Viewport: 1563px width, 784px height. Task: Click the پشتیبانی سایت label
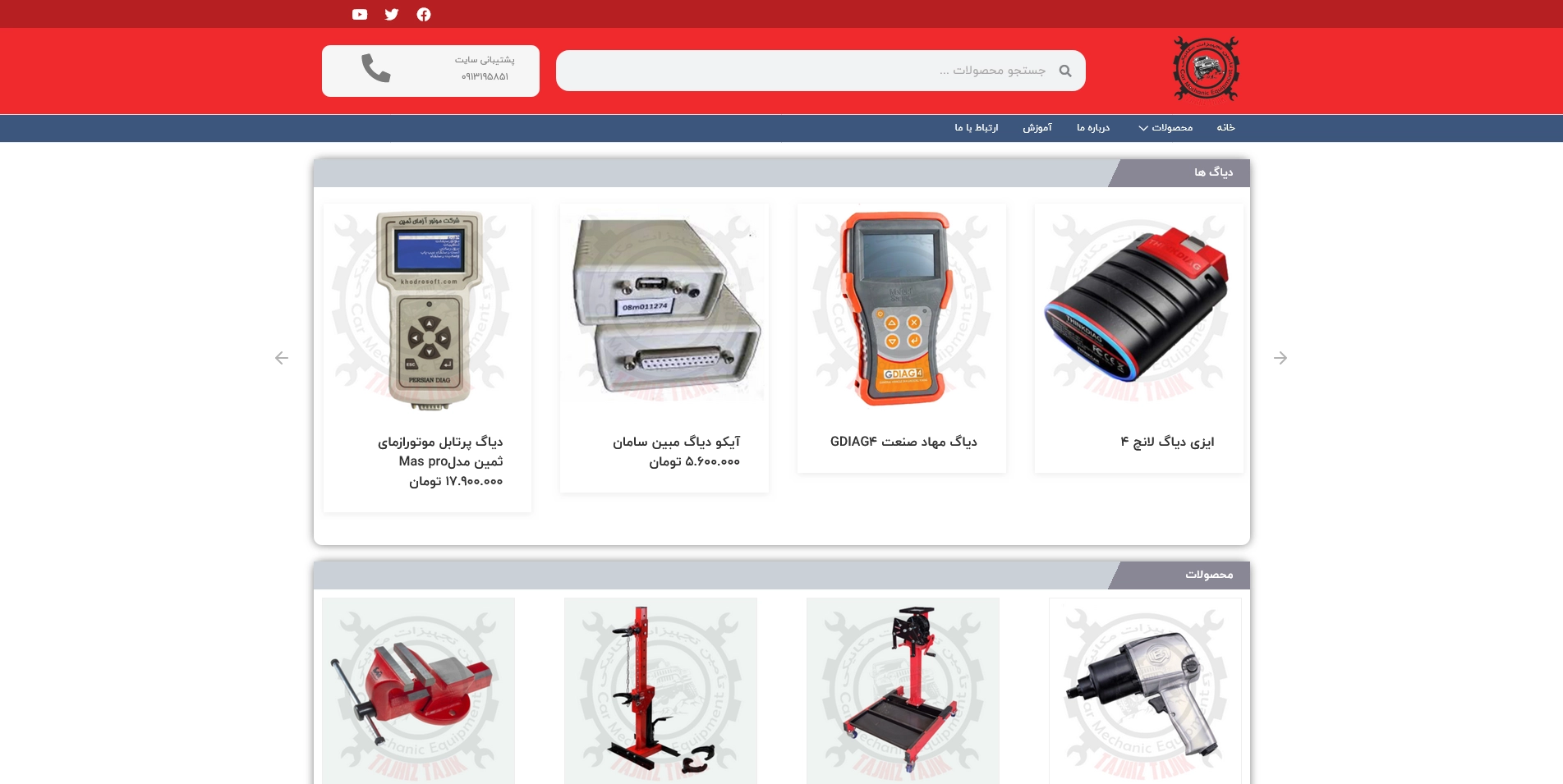(x=485, y=59)
